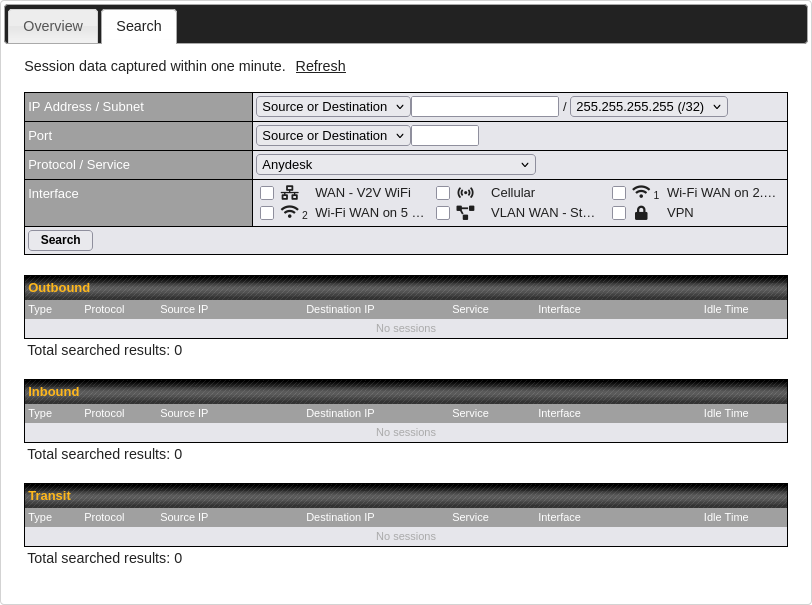This screenshot has width=812, height=605.
Task: Enable the WAN - V2V WiFi checkbox
Action: point(267,193)
